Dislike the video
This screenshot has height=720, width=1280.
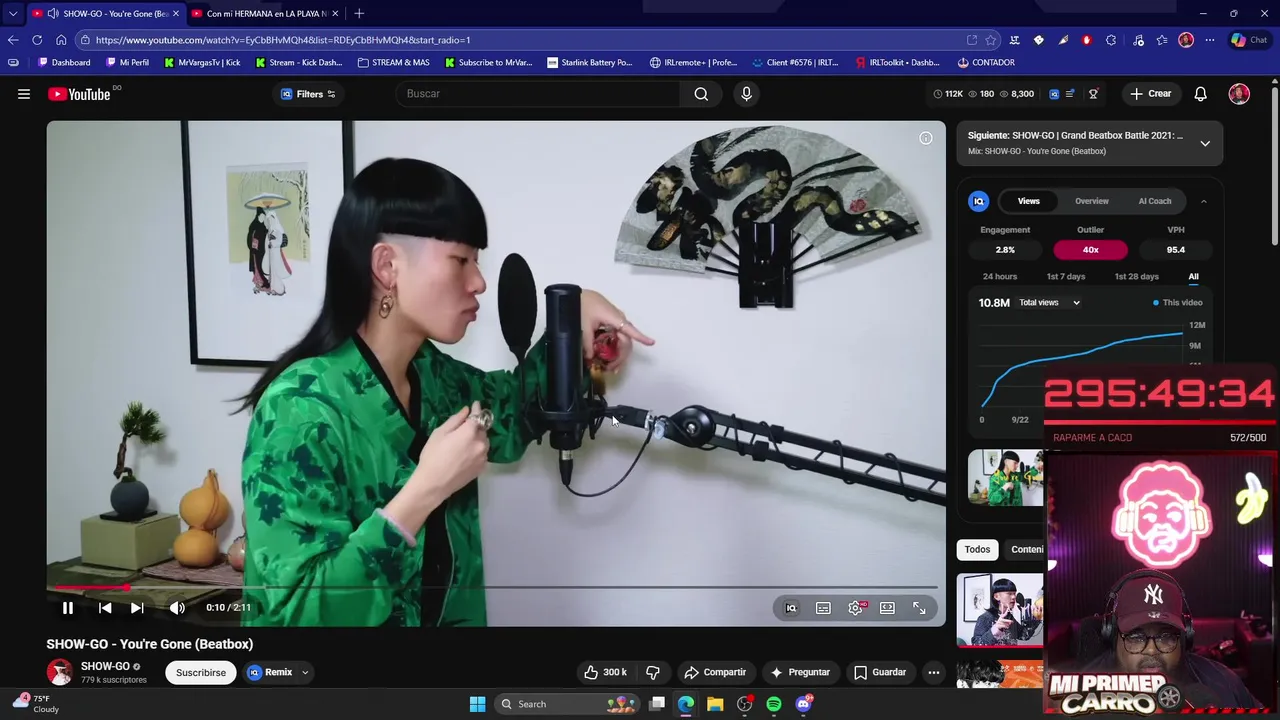click(x=653, y=673)
